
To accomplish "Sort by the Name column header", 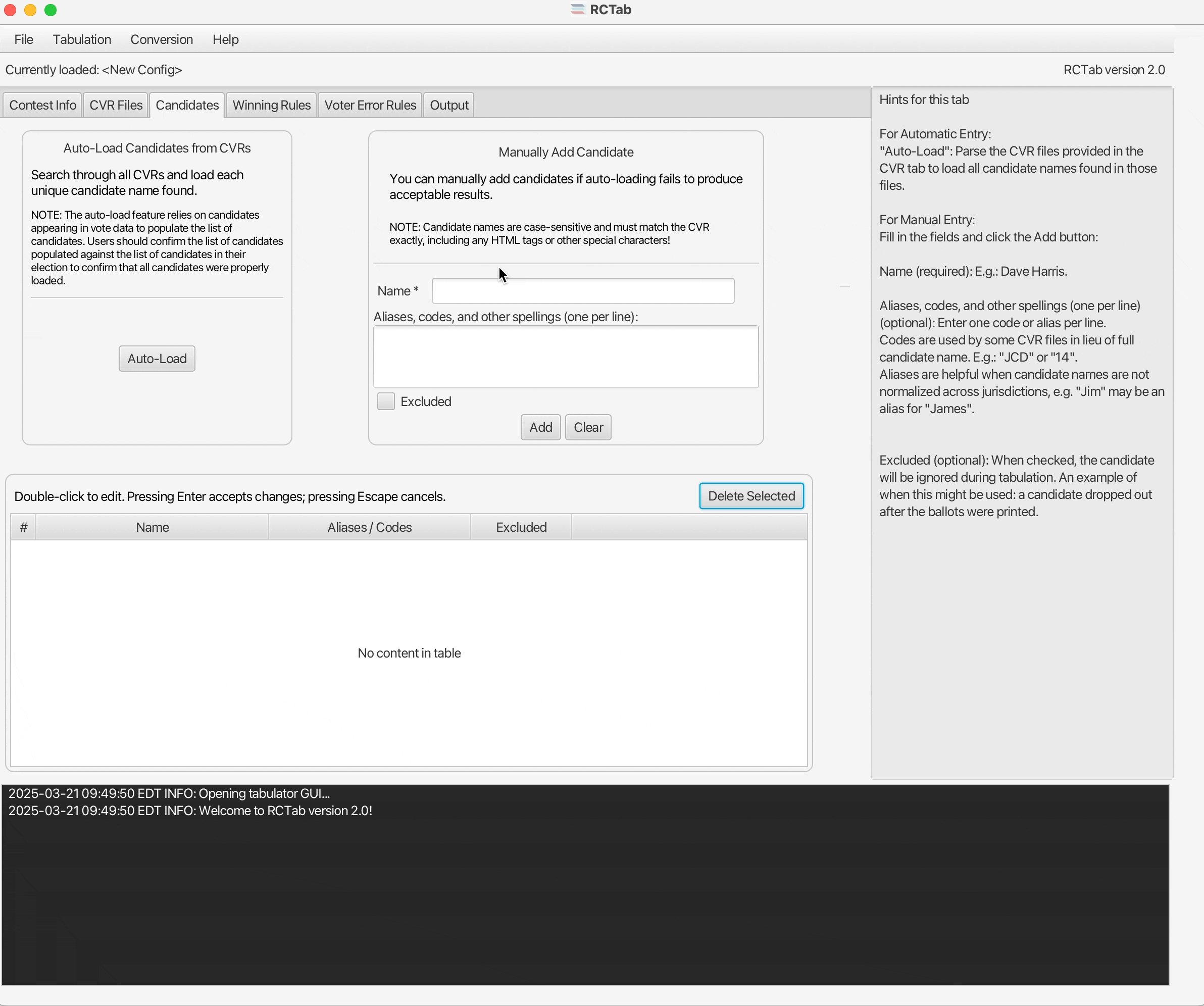I will pos(153,527).
